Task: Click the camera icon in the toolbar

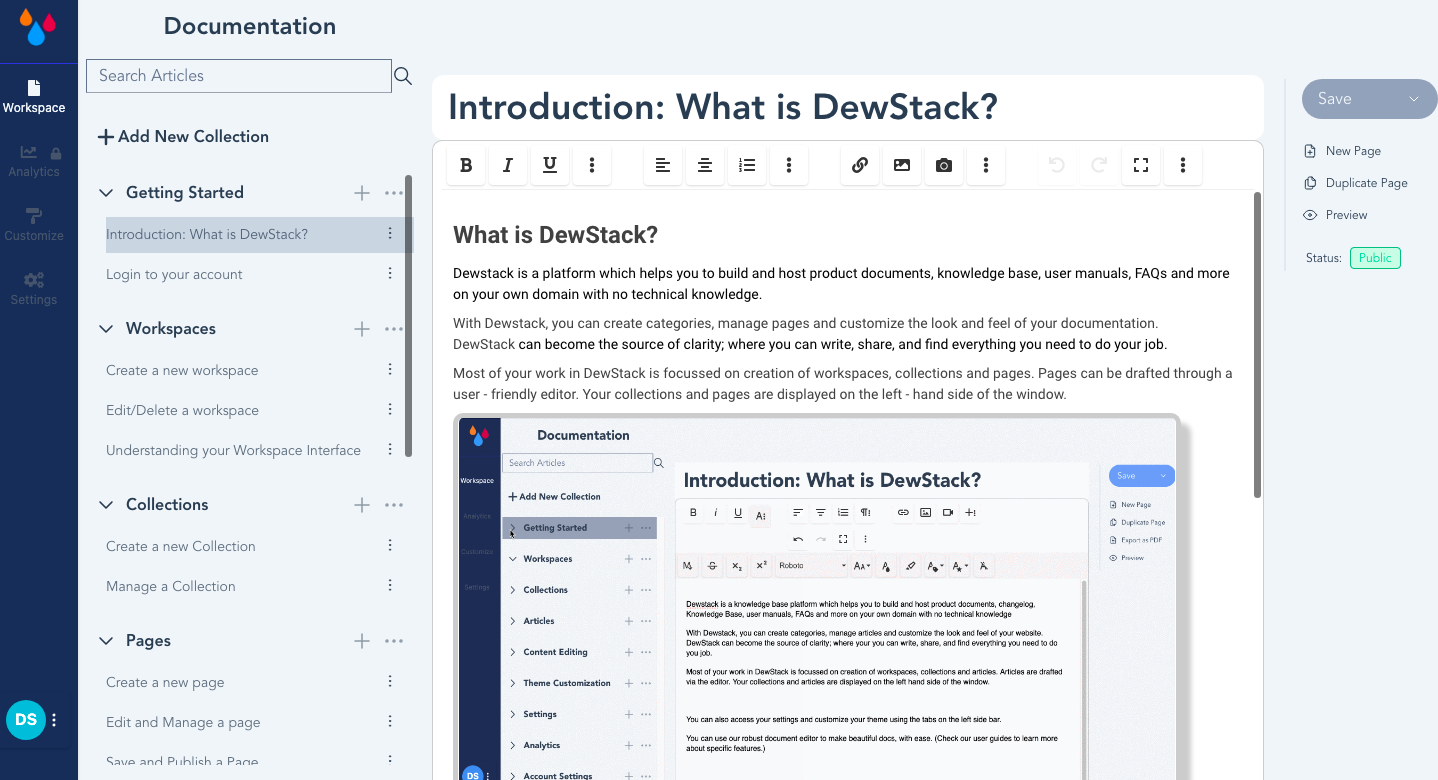Action: click(x=944, y=166)
